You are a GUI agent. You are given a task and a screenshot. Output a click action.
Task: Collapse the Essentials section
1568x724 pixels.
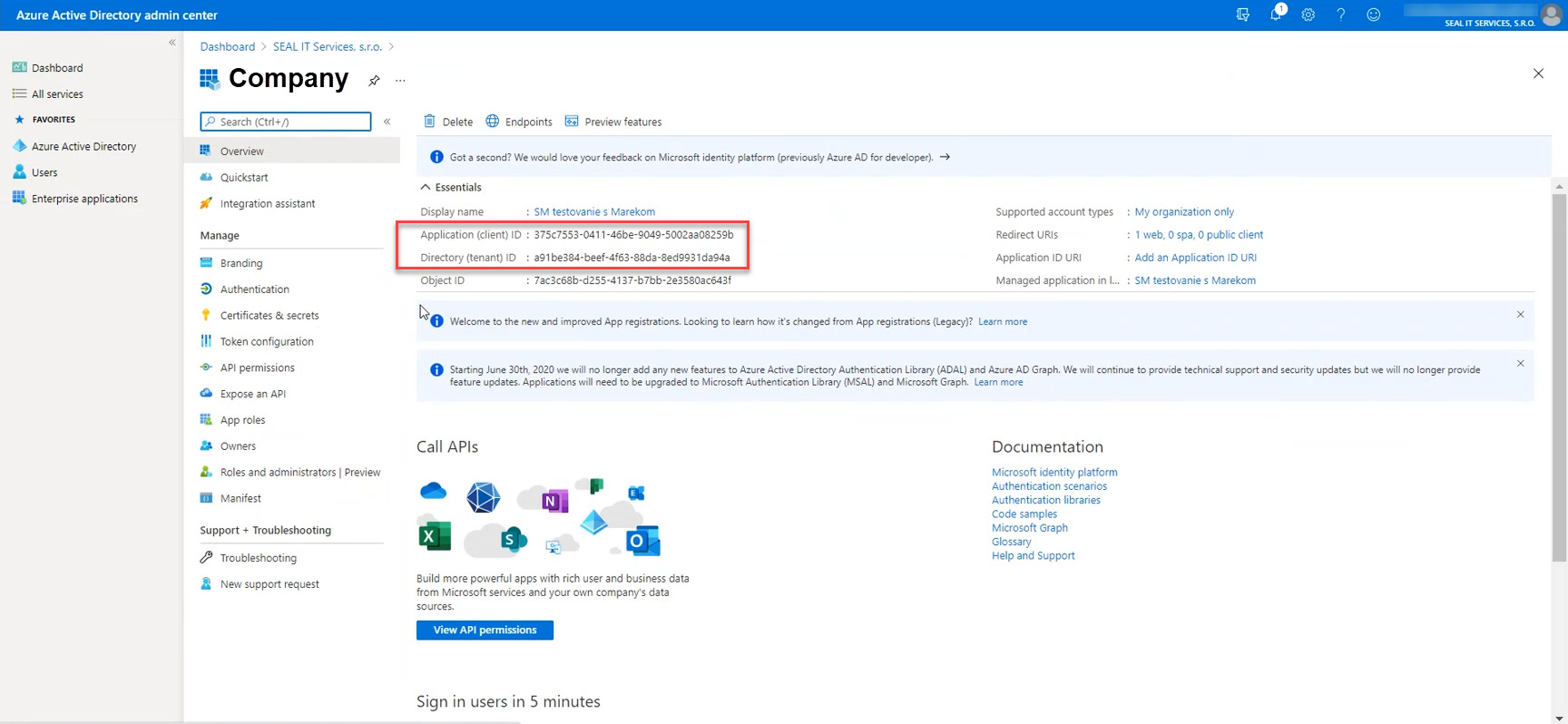pyautogui.click(x=451, y=187)
